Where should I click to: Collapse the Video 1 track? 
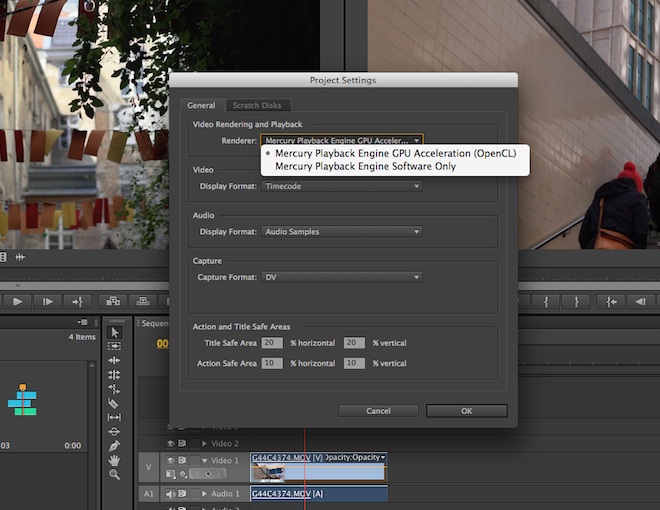[205, 461]
